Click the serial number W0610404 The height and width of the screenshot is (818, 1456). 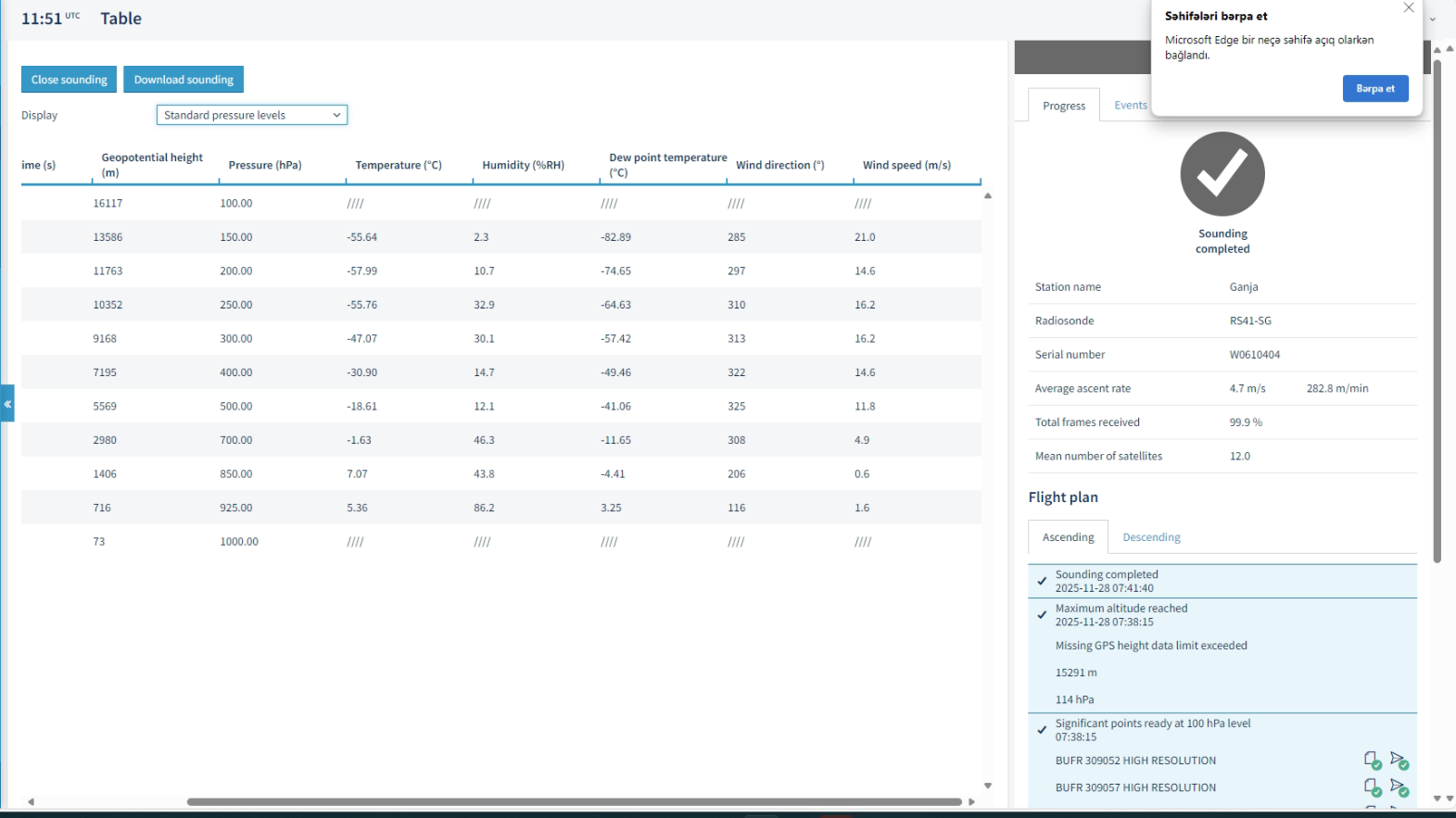point(1255,355)
